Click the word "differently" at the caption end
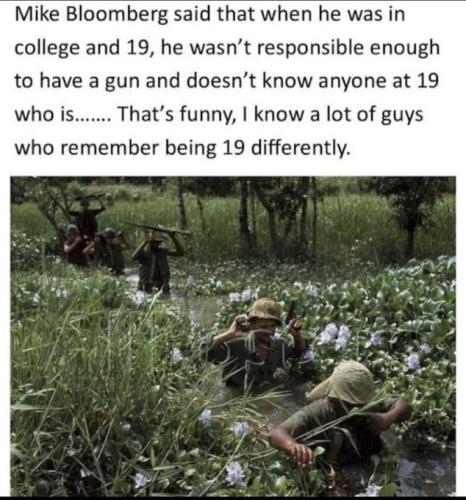The width and height of the screenshot is (466, 500). click(x=300, y=148)
